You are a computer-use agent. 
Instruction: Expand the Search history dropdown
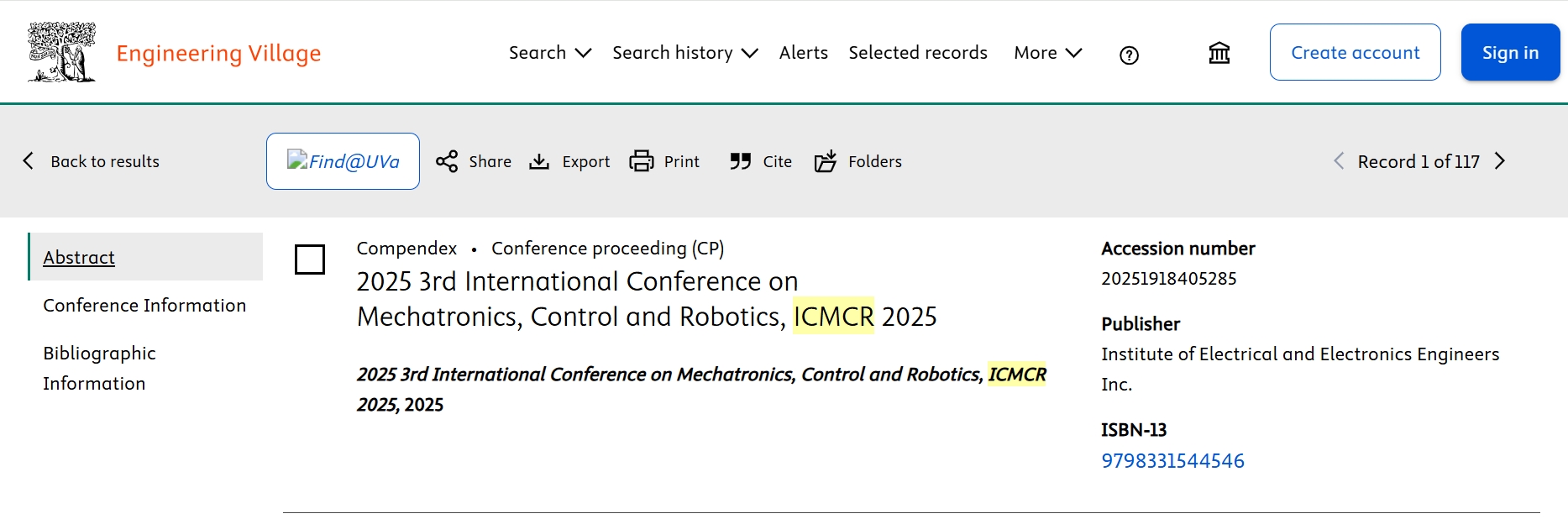point(685,53)
